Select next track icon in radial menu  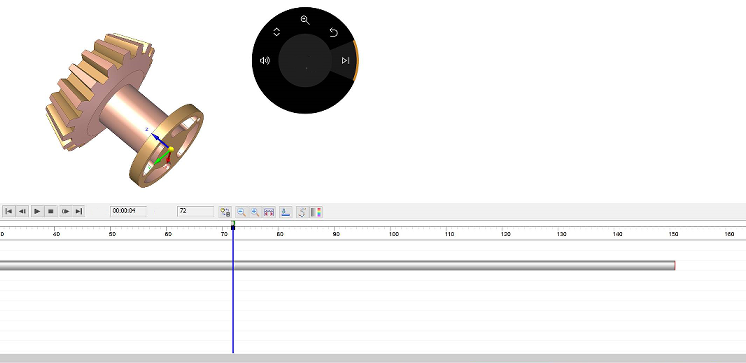[346, 60]
